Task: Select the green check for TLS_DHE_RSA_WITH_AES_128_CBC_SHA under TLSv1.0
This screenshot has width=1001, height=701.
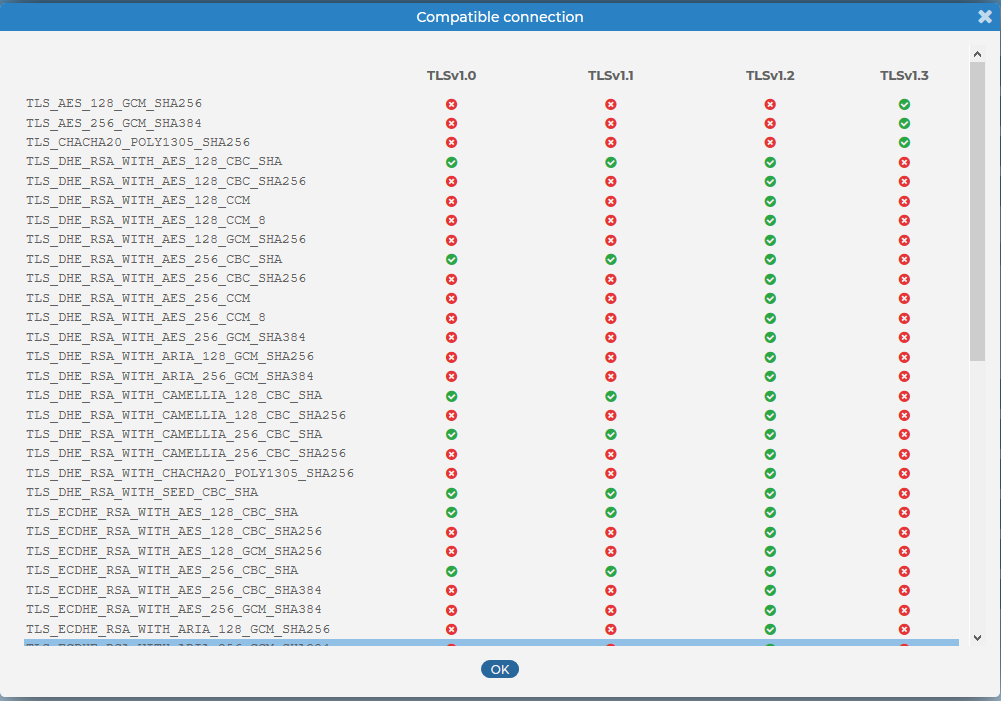Action: point(452,162)
